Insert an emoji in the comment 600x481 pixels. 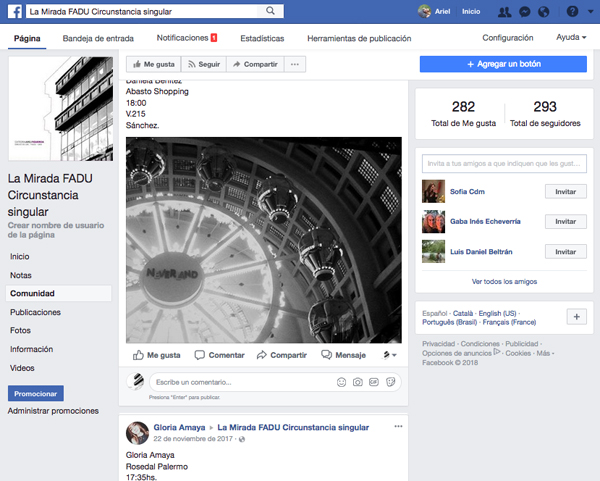341,382
